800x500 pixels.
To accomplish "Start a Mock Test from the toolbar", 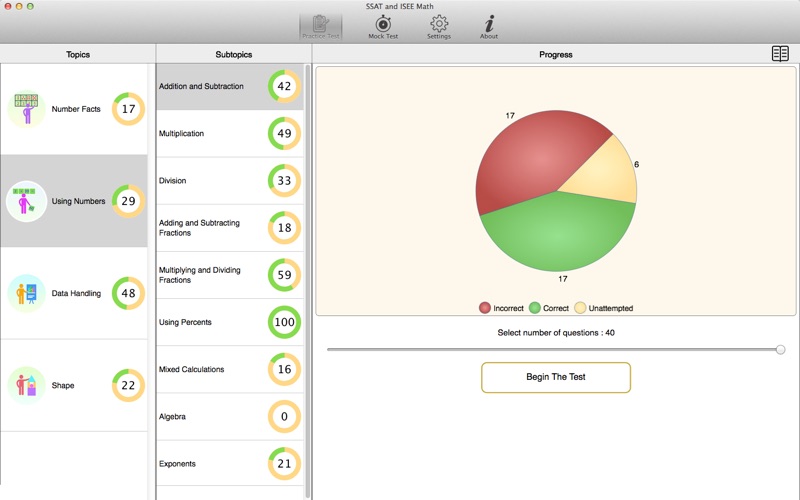I will click(383, 27).
